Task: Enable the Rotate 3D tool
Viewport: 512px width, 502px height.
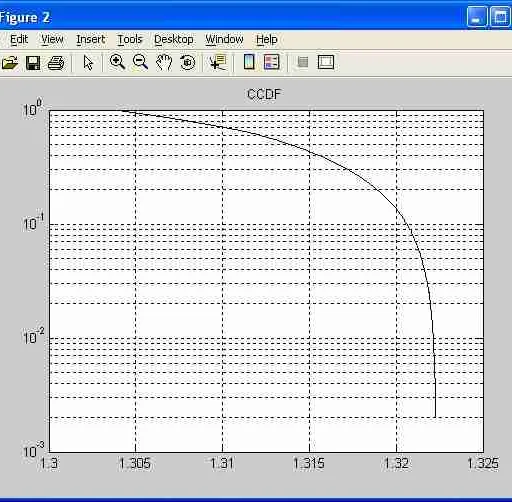Action: coord(187,62)
